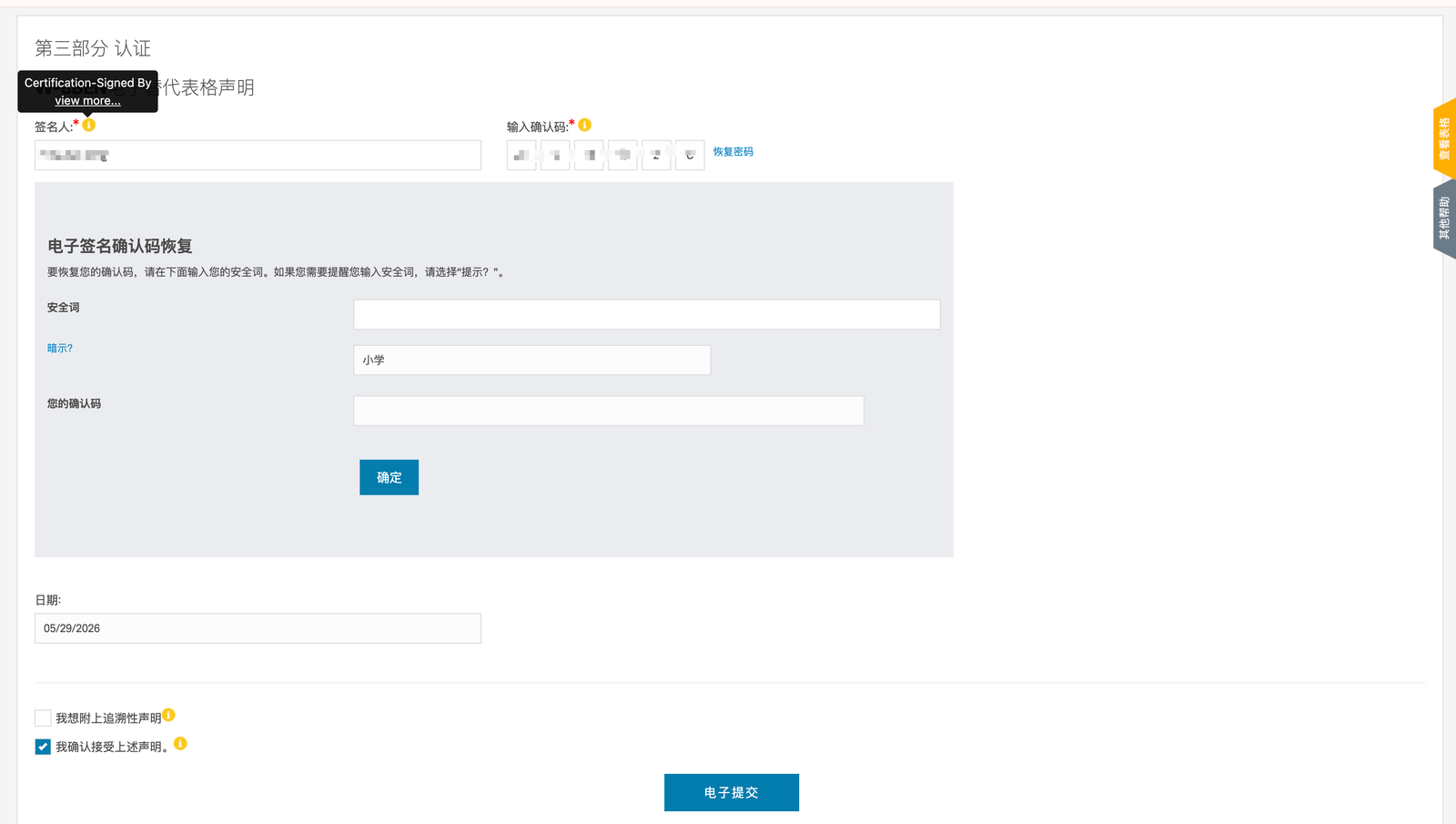Screen dimensions: 1456x824
Task: Click the 确定 button
Action: click(x=389, y=477)
